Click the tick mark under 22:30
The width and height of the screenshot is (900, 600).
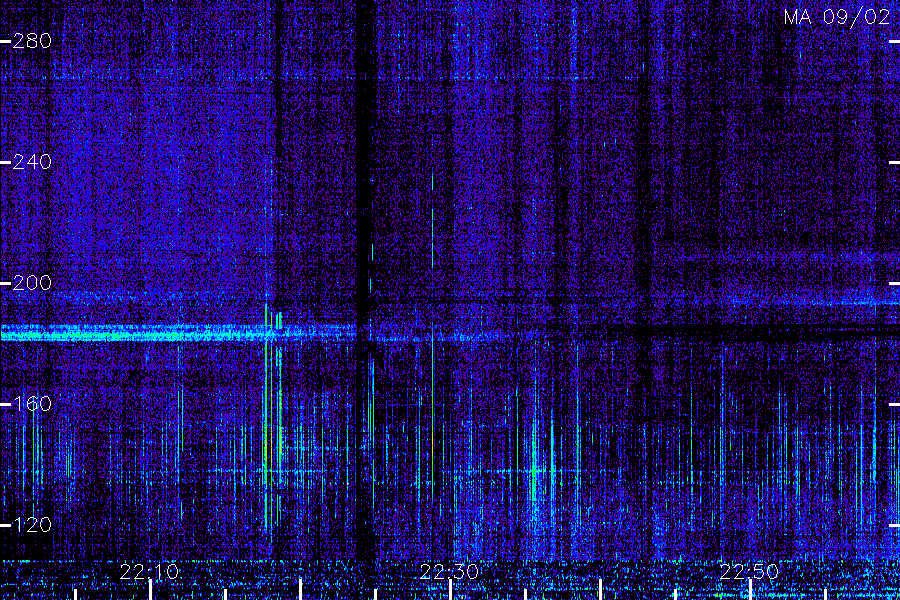(451, 590)
